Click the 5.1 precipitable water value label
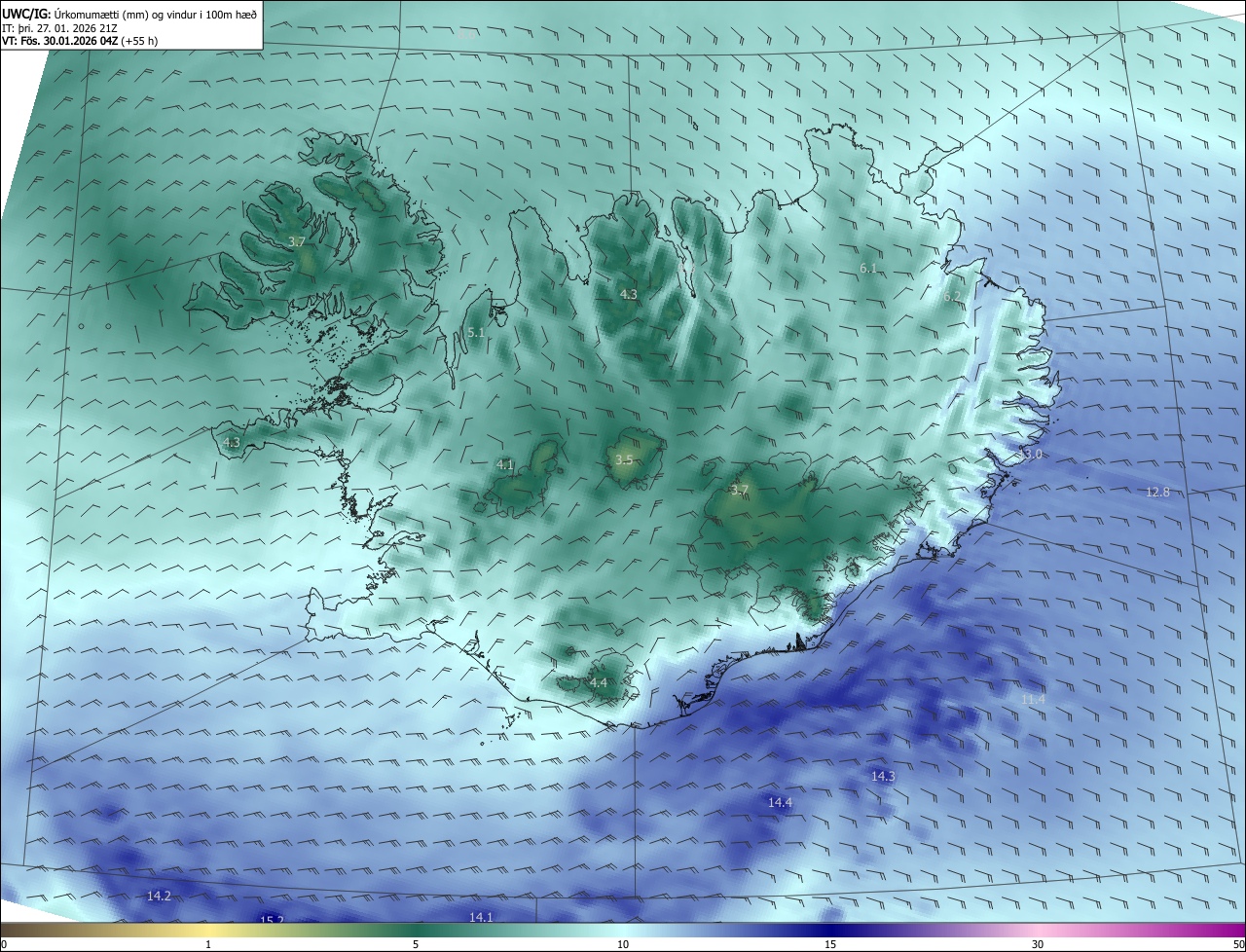 click(x=476, y=333)
